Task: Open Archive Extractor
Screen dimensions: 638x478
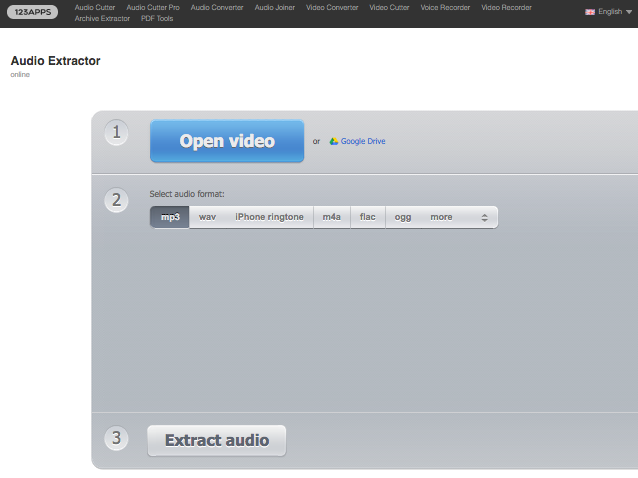Action: (102, 18)
